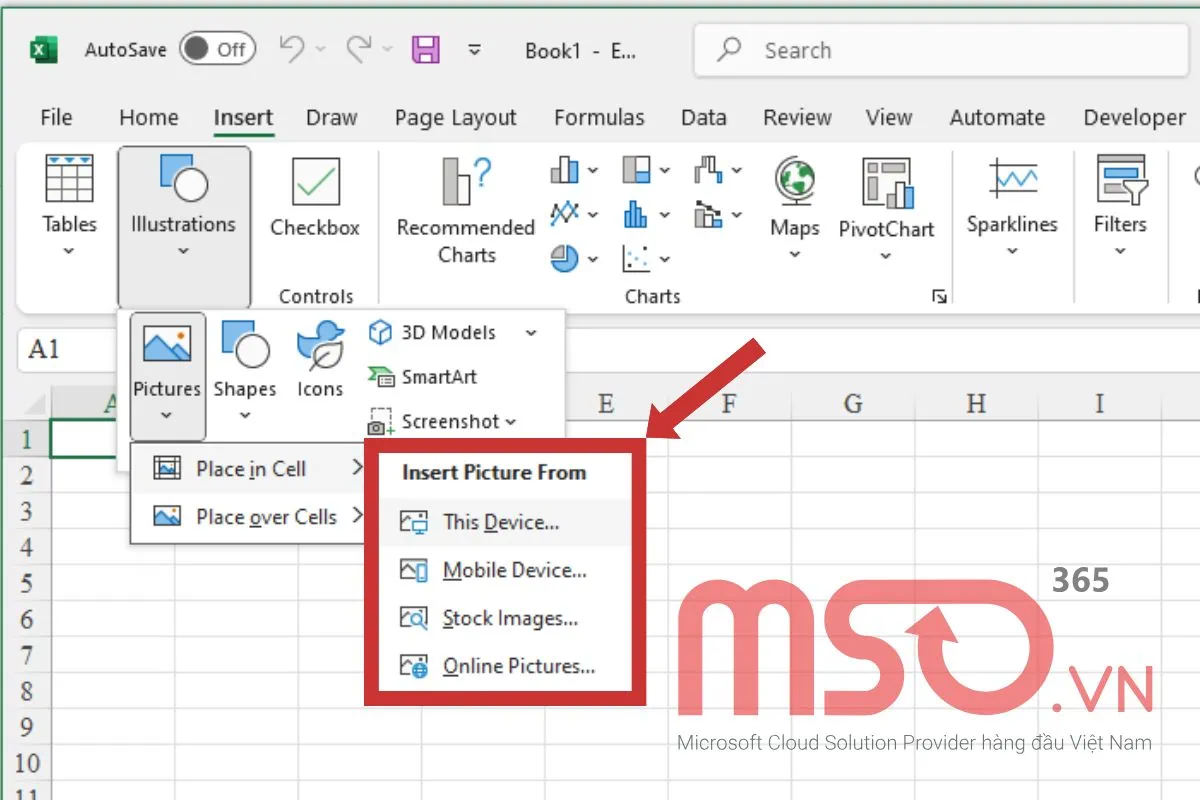Open the SmartArt tool
This screenshot has width=1200, height=800.
432,377
